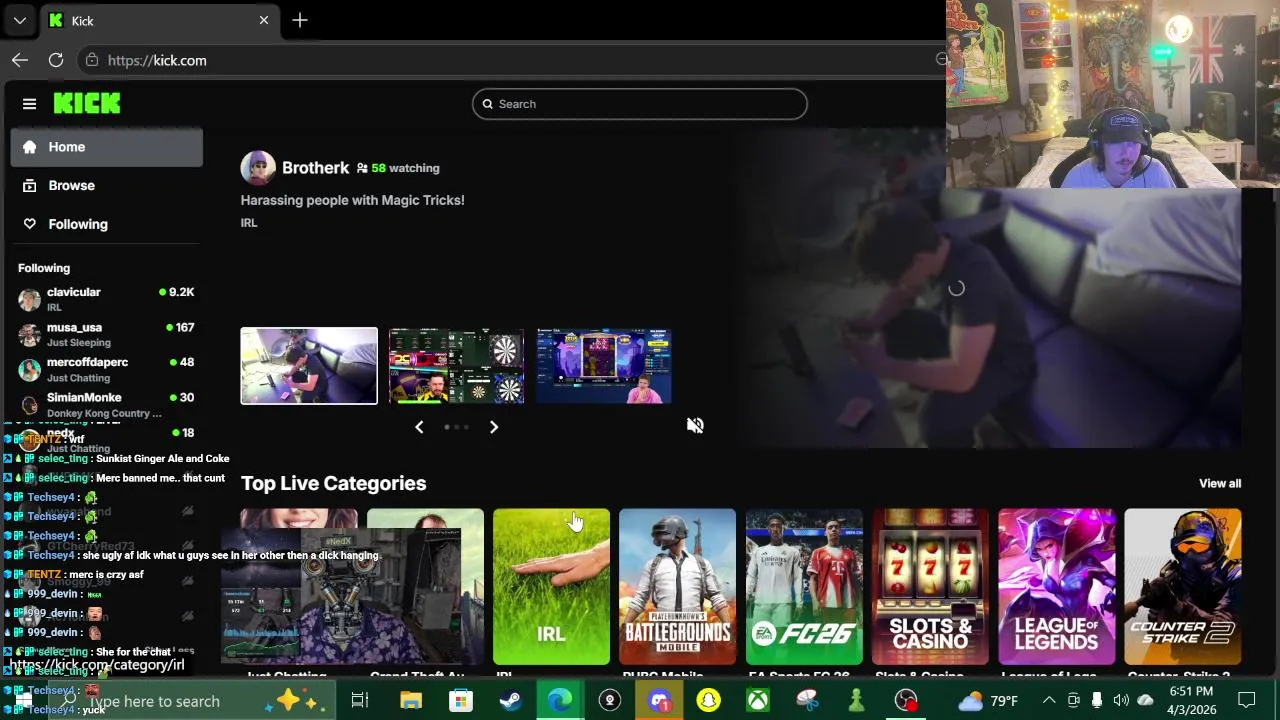Open the League of Legends category
The width and height of the screenshot is (1280, 720).
tap(1056, 587)
